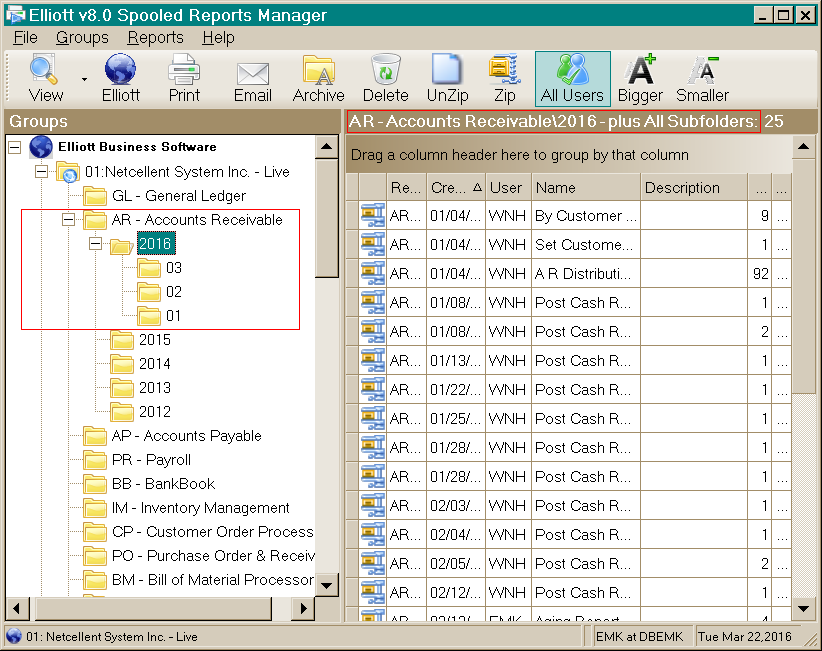Sort by the Re... column header

pyautogui.click(x=406, y=188)
